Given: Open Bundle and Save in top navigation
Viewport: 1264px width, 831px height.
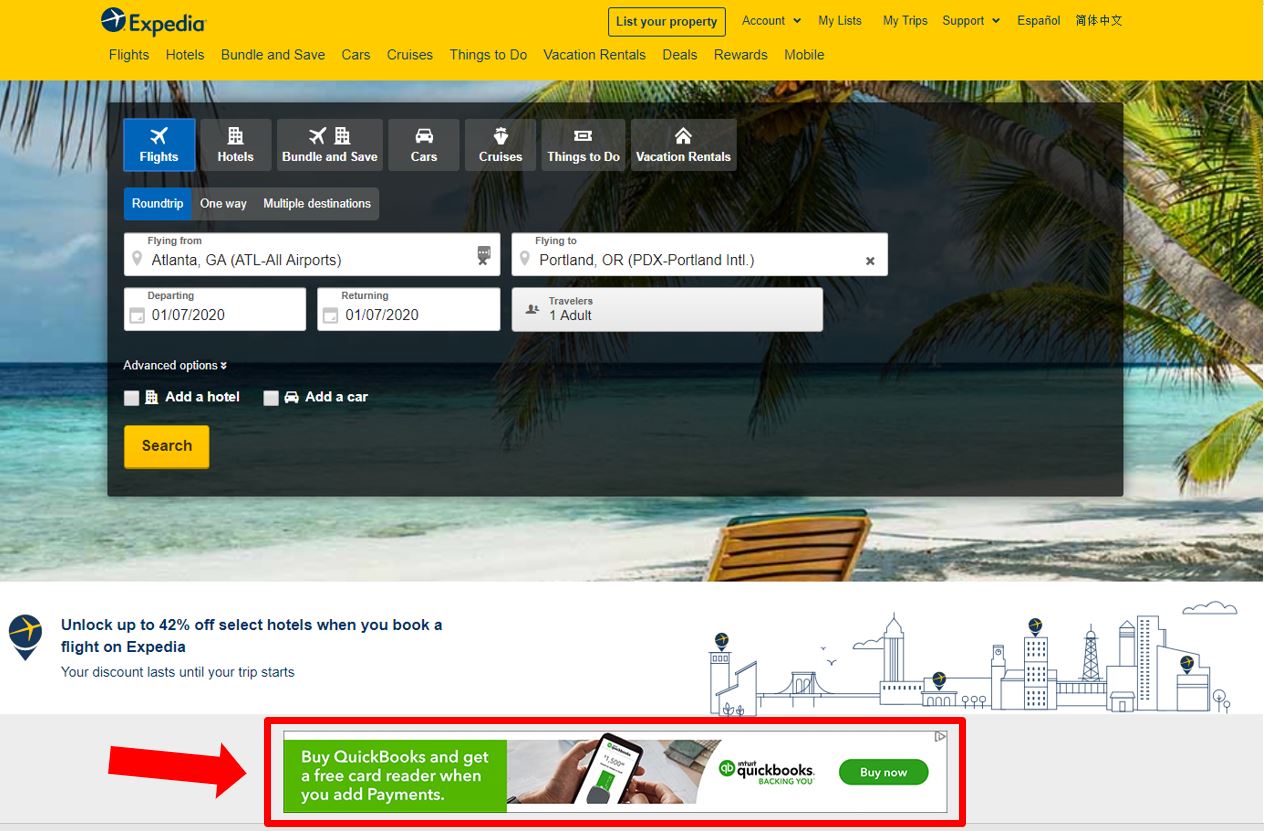Looking at the screenshot, I should pos(273,55).
